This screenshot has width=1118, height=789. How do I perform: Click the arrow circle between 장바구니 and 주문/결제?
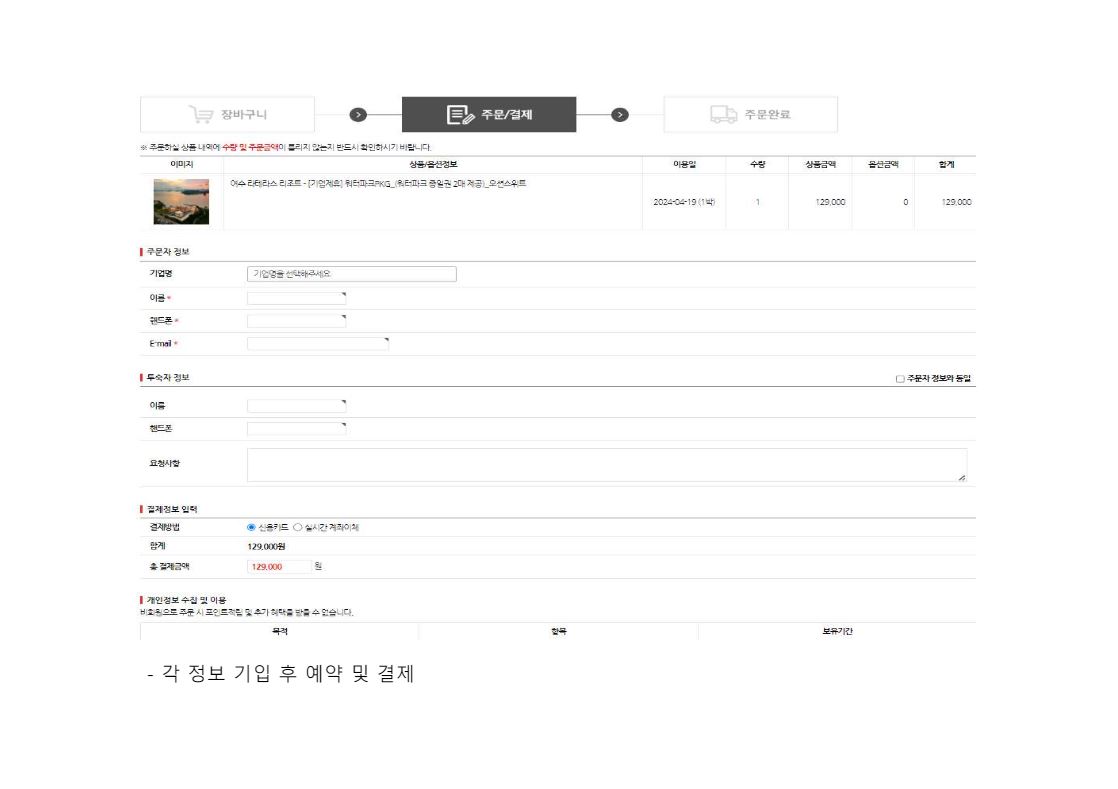coord(359,115)
